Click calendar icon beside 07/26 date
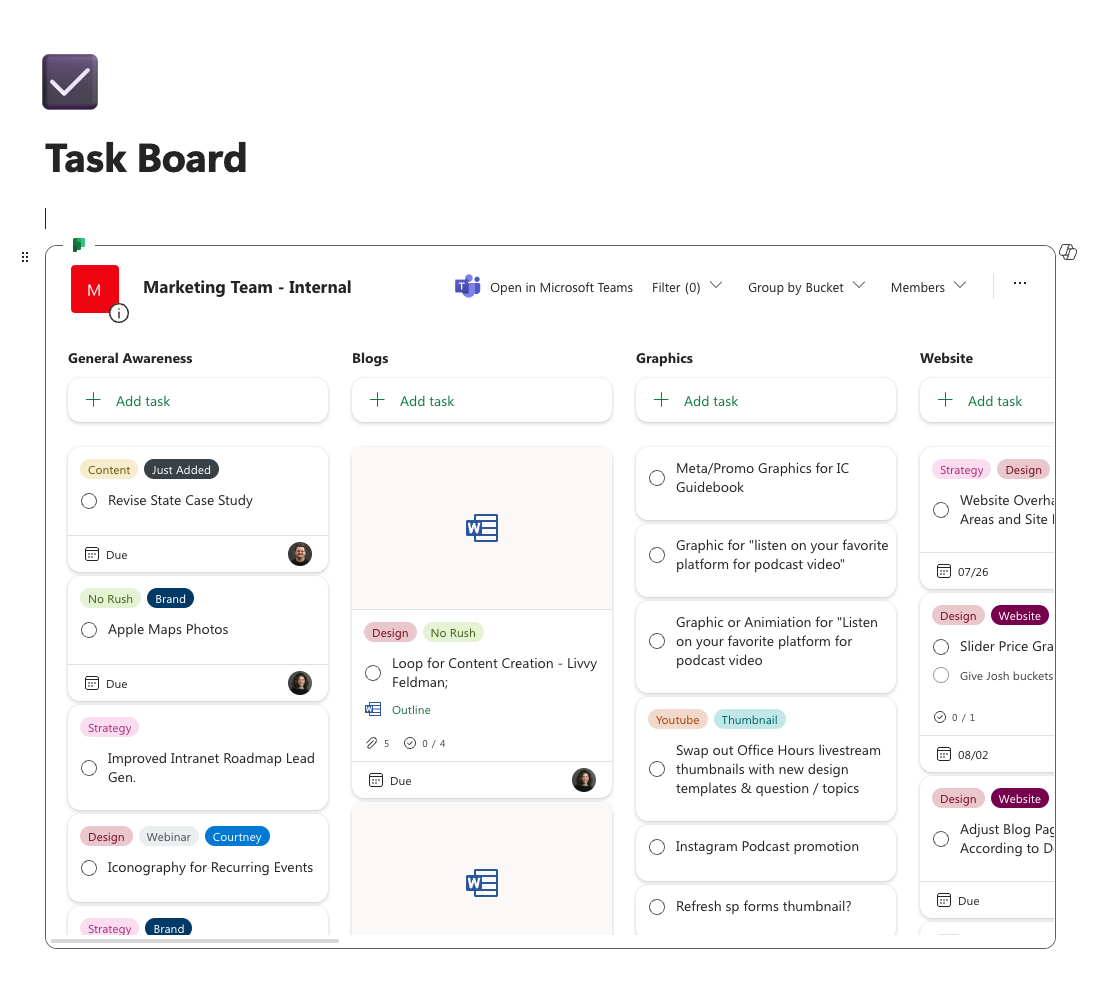The width and height of the screenshot is (1109, 994). pos(943,571)
